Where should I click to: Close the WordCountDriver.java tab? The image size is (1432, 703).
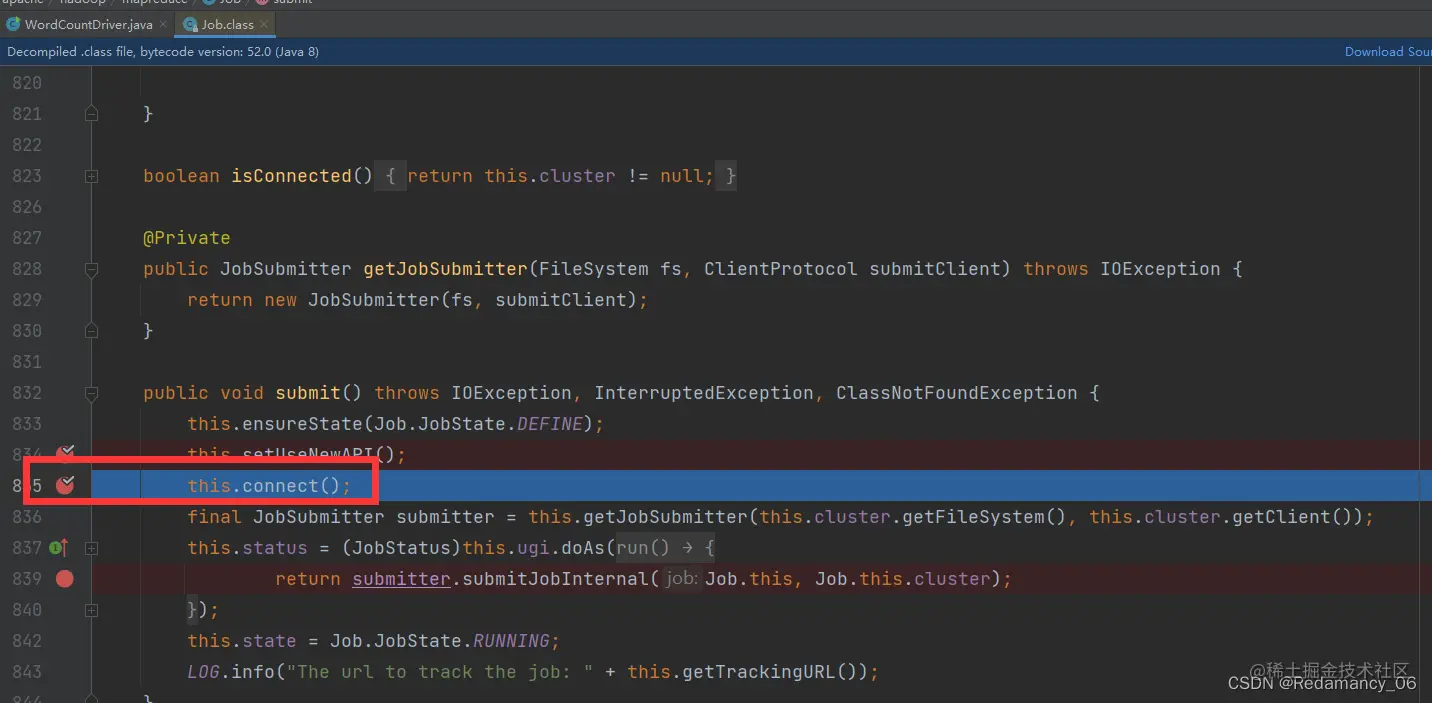pos(163,24)
